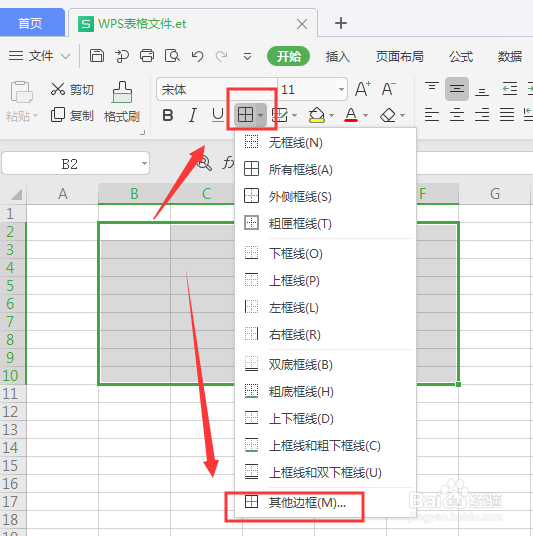Open the Name Box dropdown arrow
The width and height of the screenshot is (533, 536).
[144, 163]
